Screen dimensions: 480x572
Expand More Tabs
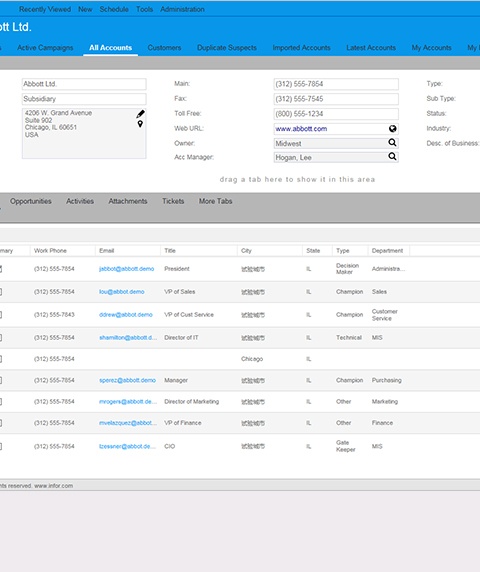click(x=216, y=201)
